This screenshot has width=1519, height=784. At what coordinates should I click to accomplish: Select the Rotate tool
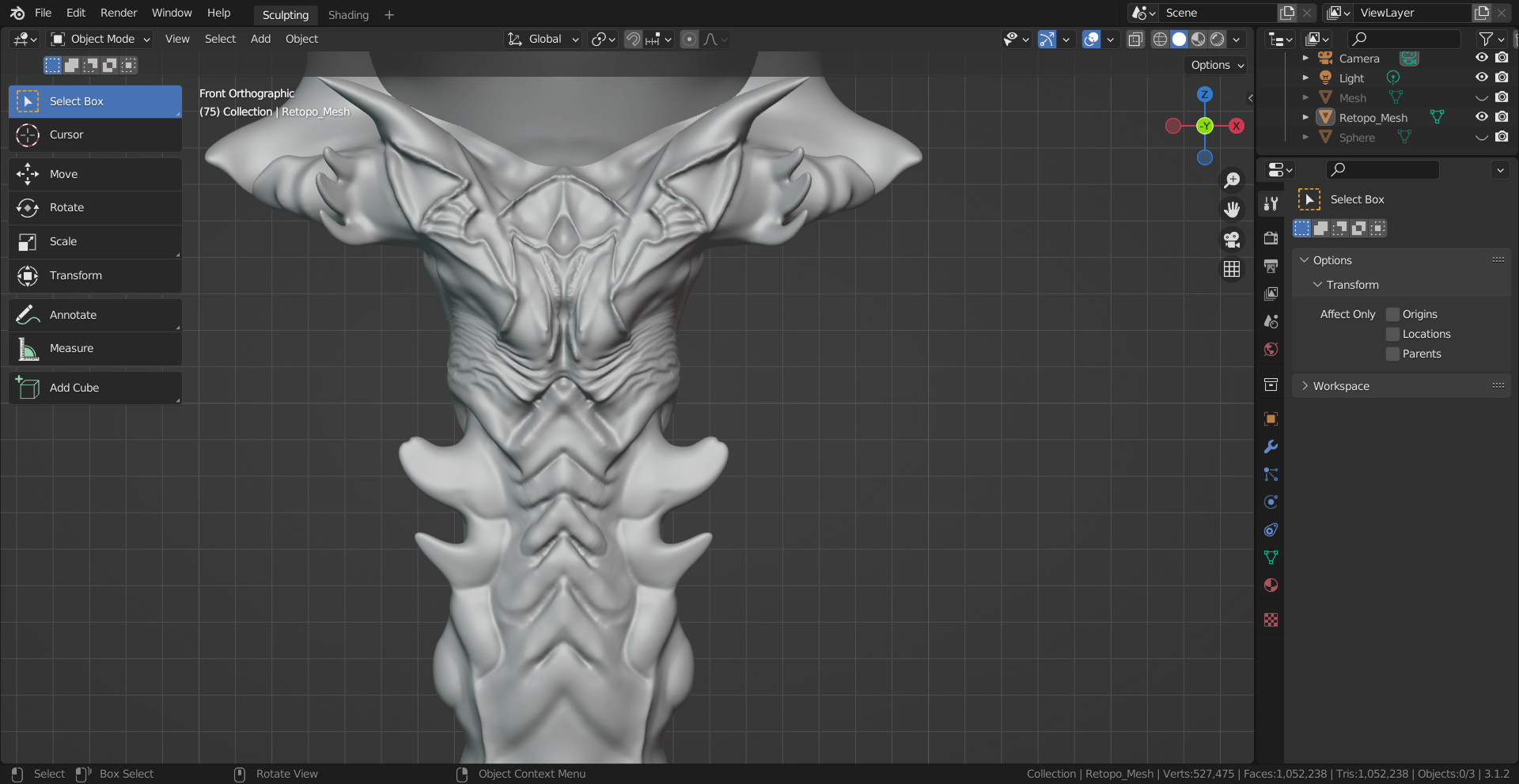pos(66,207)
